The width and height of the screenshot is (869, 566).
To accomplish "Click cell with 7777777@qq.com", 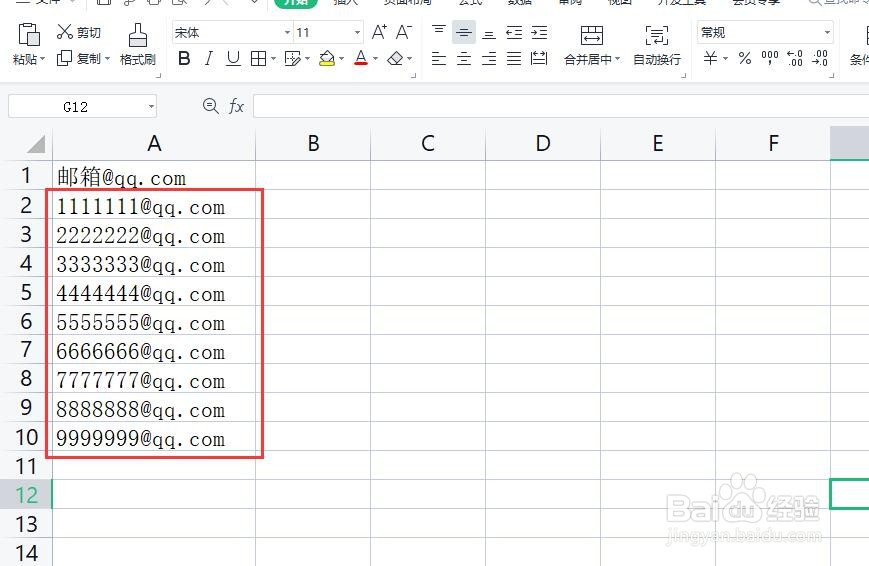I will click(154, 380).
